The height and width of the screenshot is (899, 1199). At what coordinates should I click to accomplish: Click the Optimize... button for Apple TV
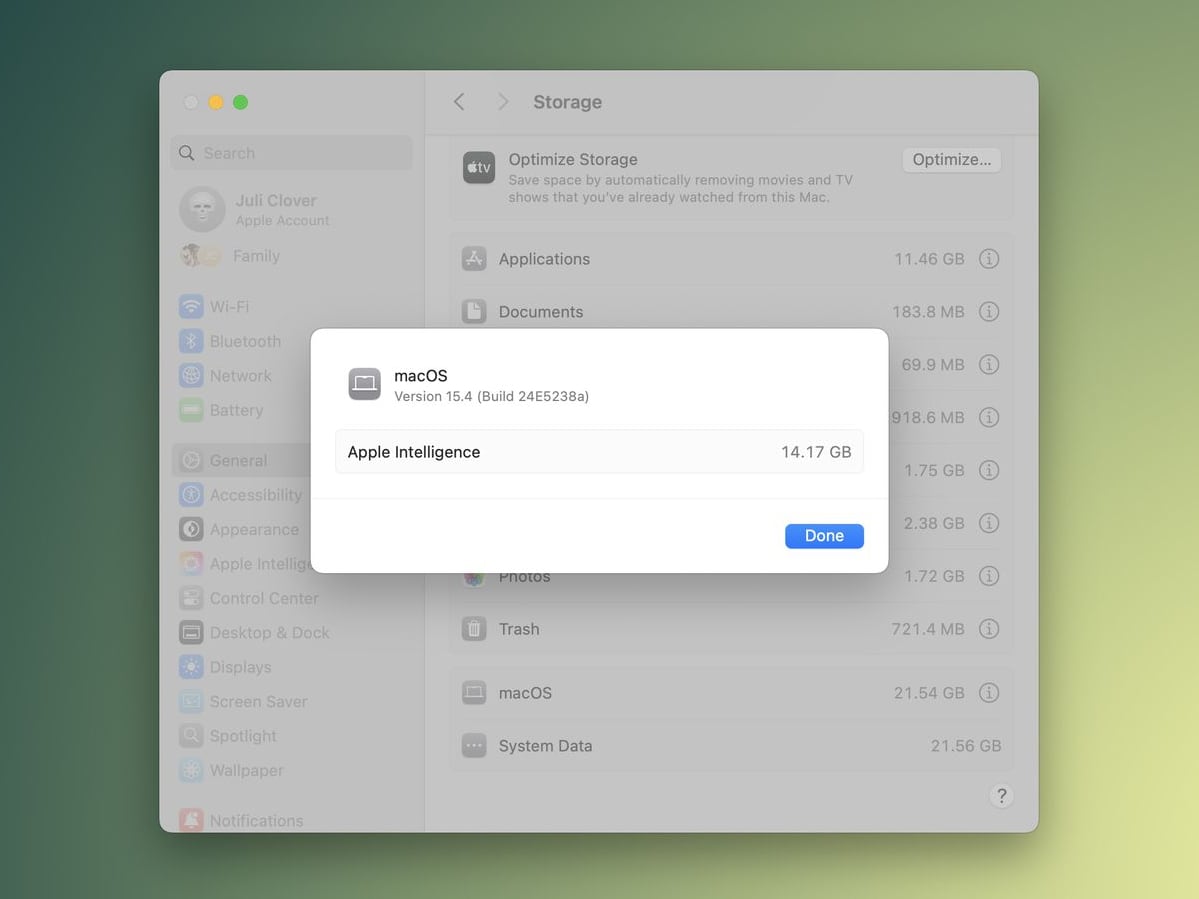point(951,160)
